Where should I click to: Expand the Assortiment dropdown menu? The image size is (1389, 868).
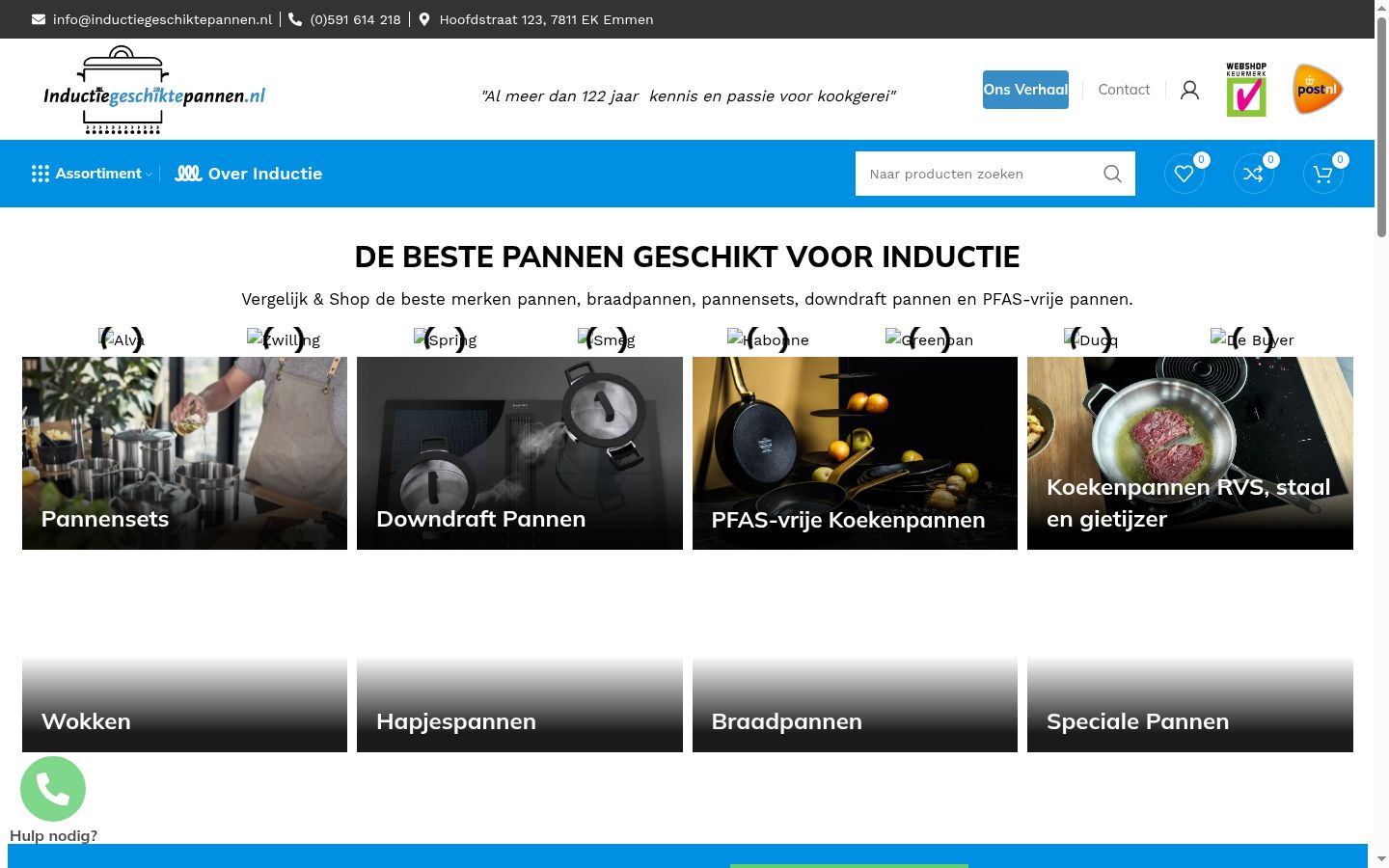92,174
